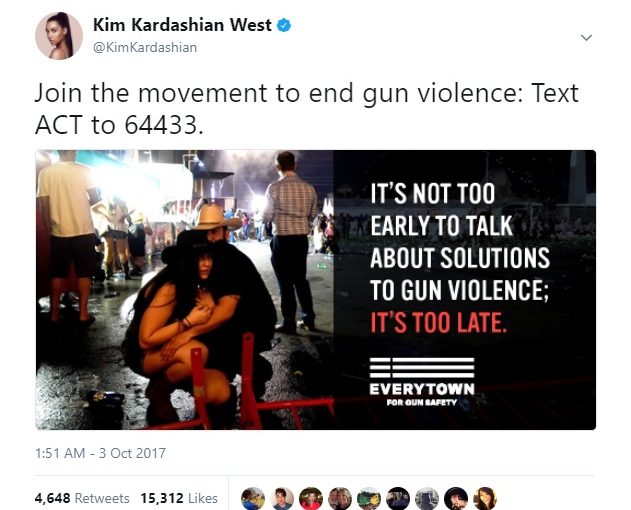Click the second liker avatar after the Likes count
The image size is (631, 510).
pos(282,499)
